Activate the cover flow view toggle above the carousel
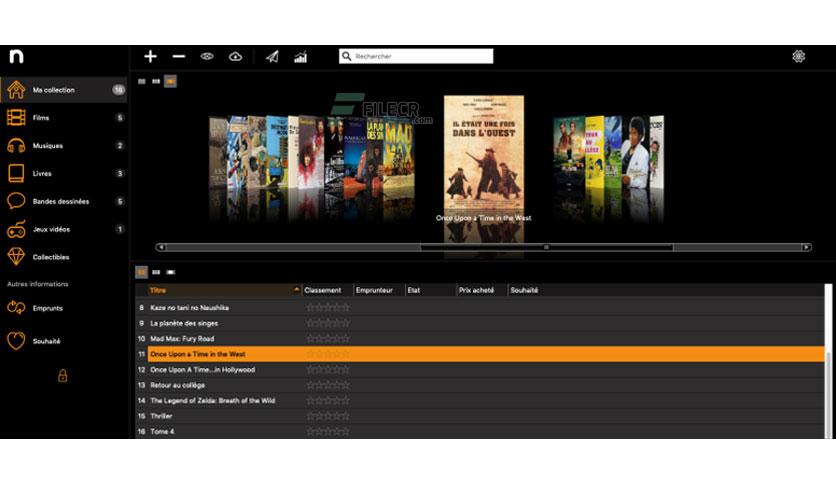Image resolution: width=836 pixels, height=484 pixels. tap(170, 82)
